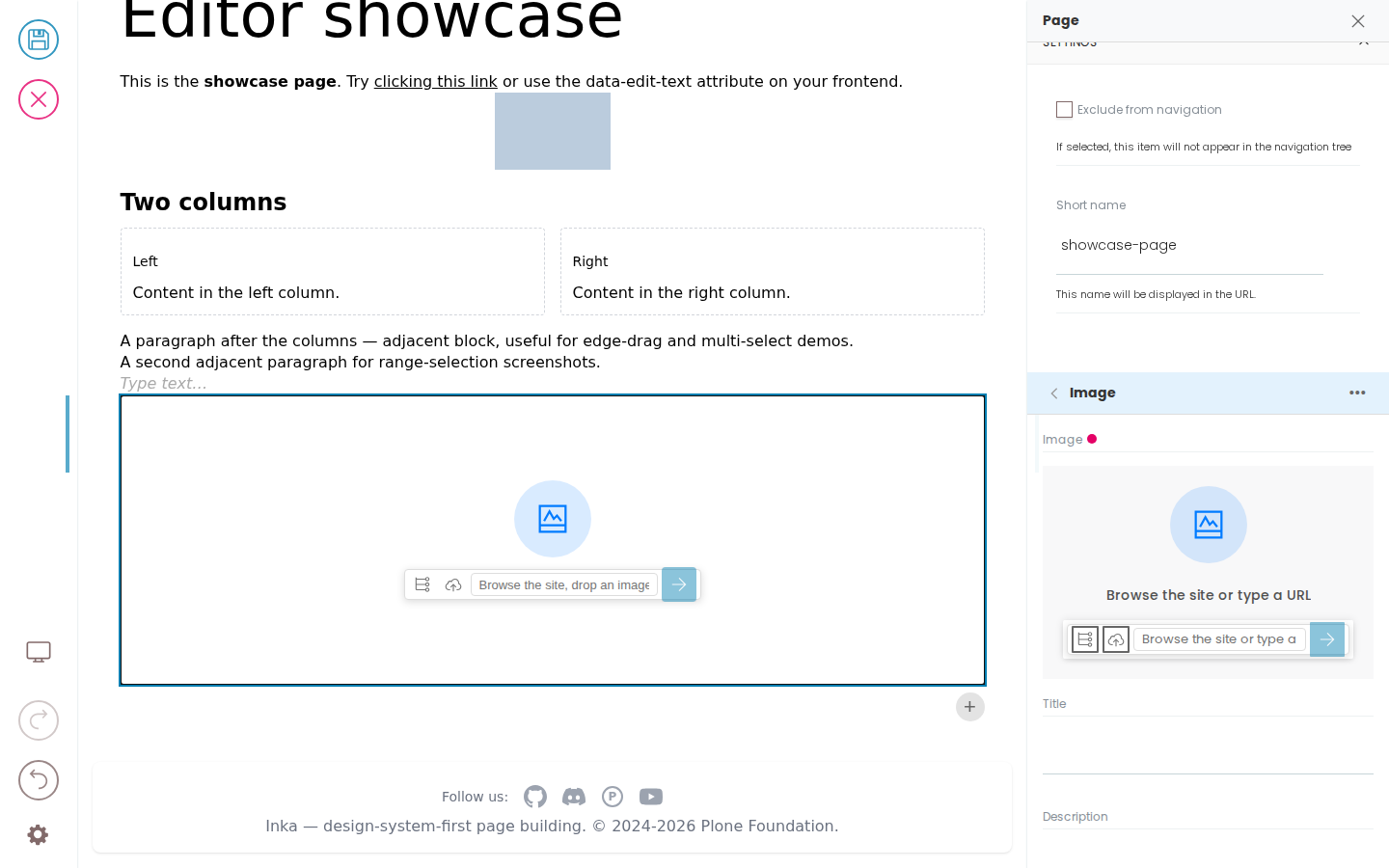Screen dimensions: 1389x868
Task: Click the Title input field in sidebar
Action: tap(1208, 746)
